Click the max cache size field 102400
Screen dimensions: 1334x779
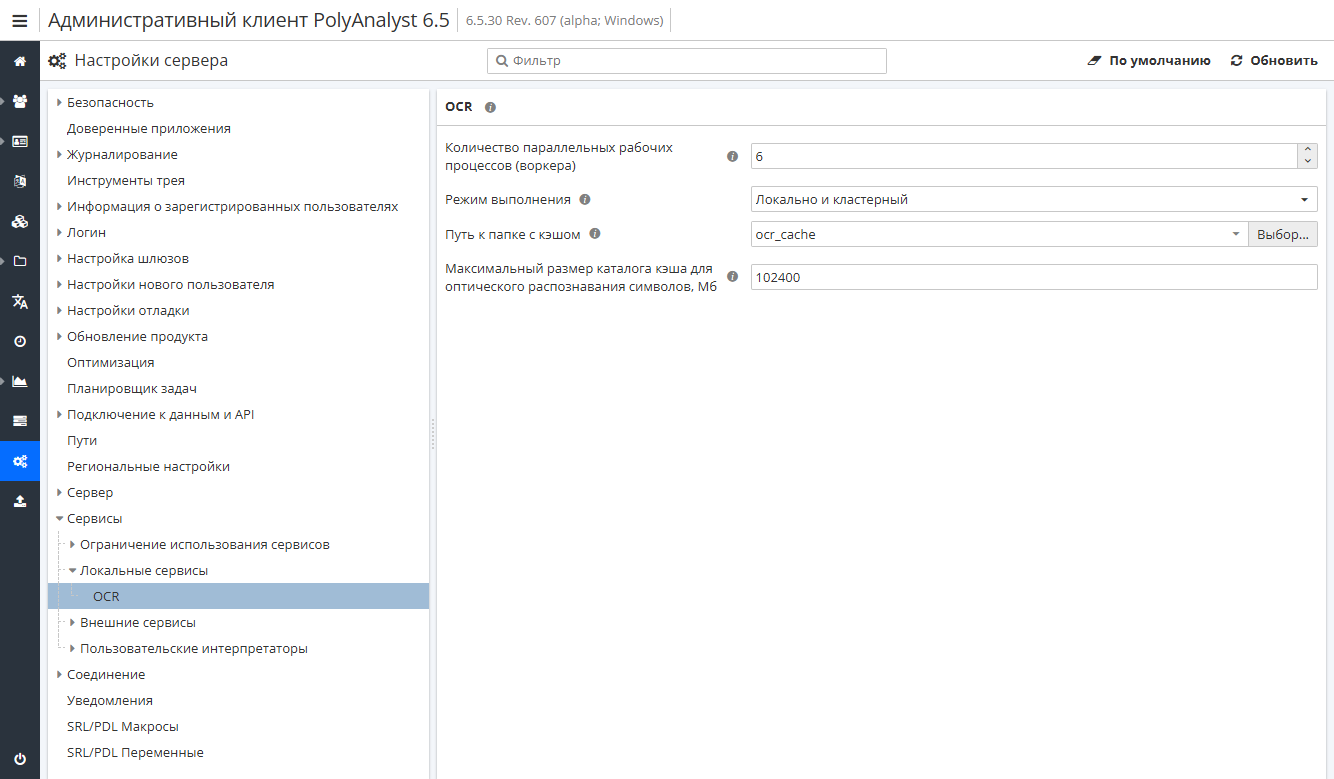click(x=1034, y=277)
